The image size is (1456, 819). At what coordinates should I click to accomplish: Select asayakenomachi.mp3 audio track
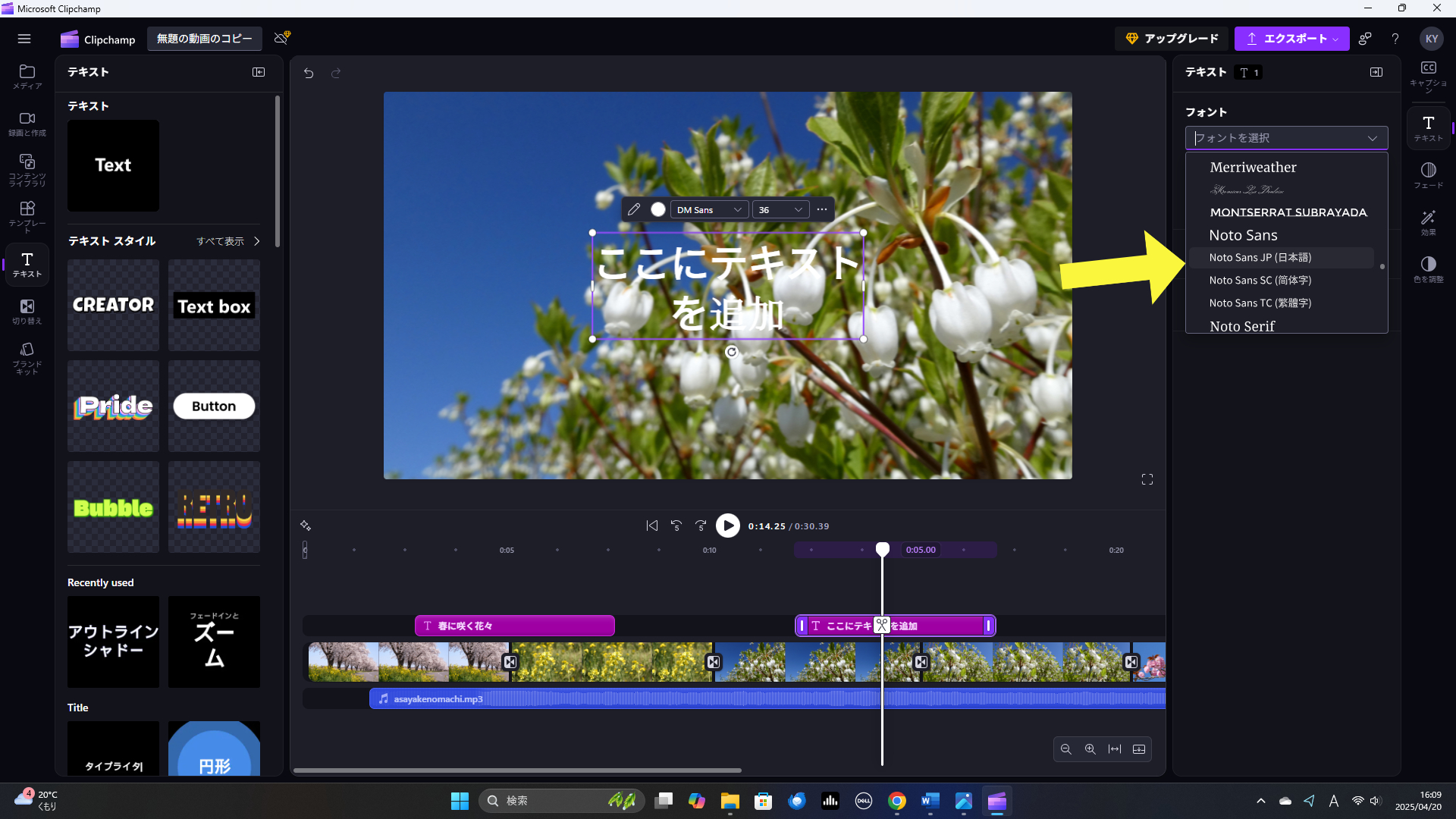click(766, 698)
